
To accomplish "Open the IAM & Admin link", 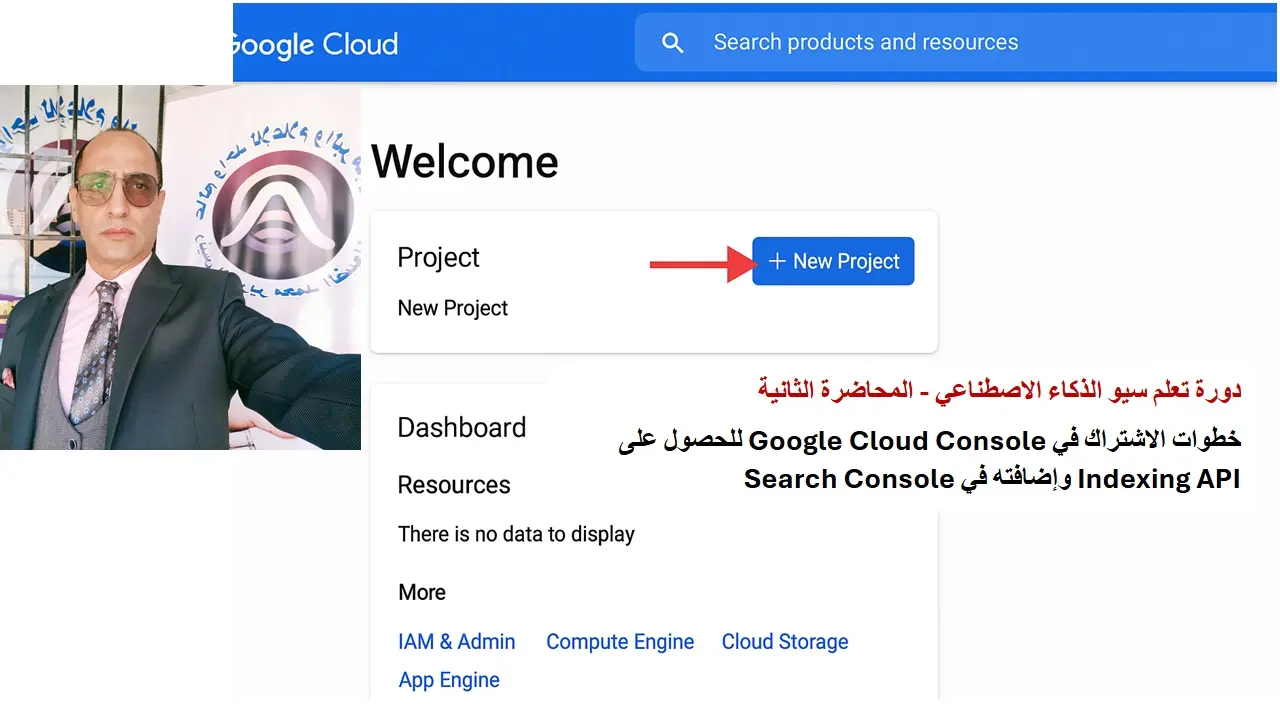I will (456, 642).
